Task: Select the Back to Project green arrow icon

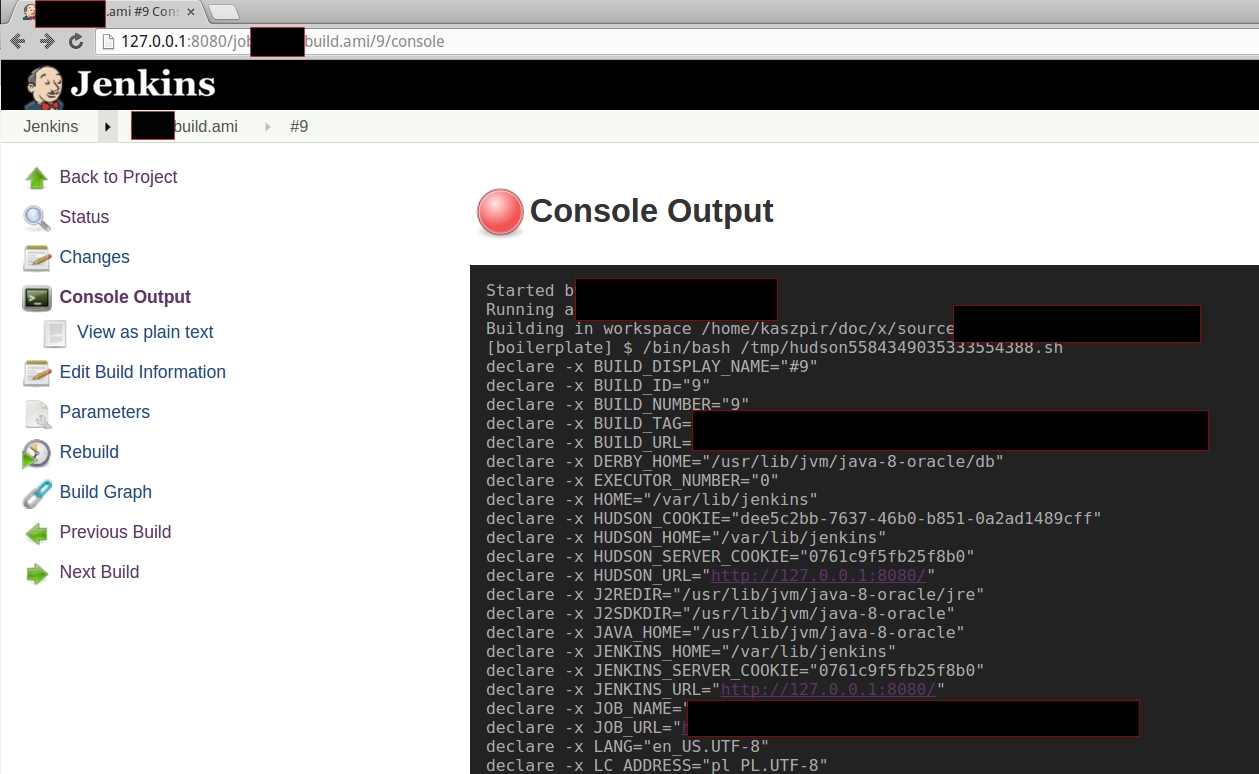Action: [34, 177]
